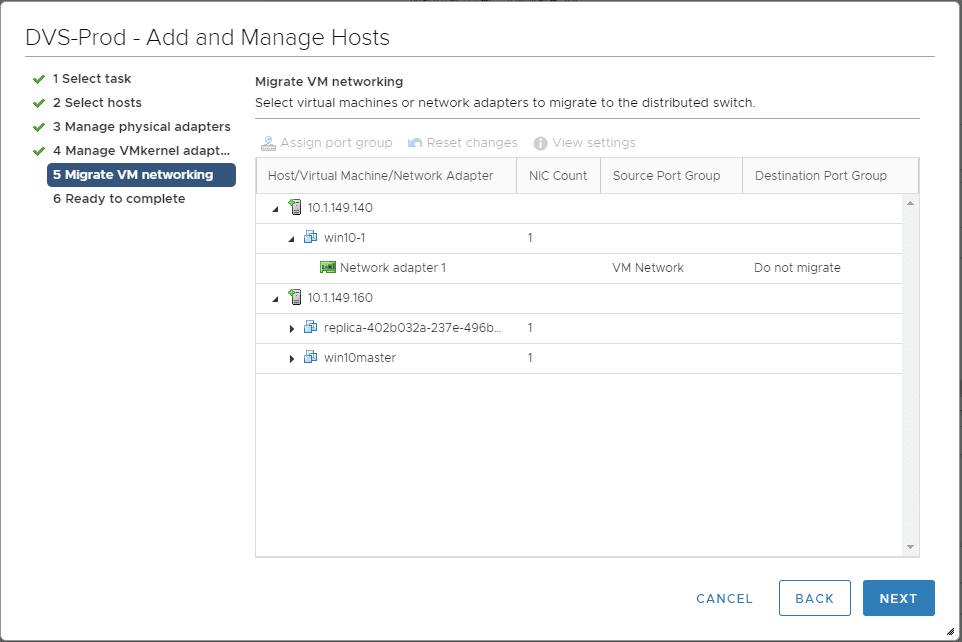Click the Assign port group icon
Screen dimensions: 962x642
[x=269, y=142]
